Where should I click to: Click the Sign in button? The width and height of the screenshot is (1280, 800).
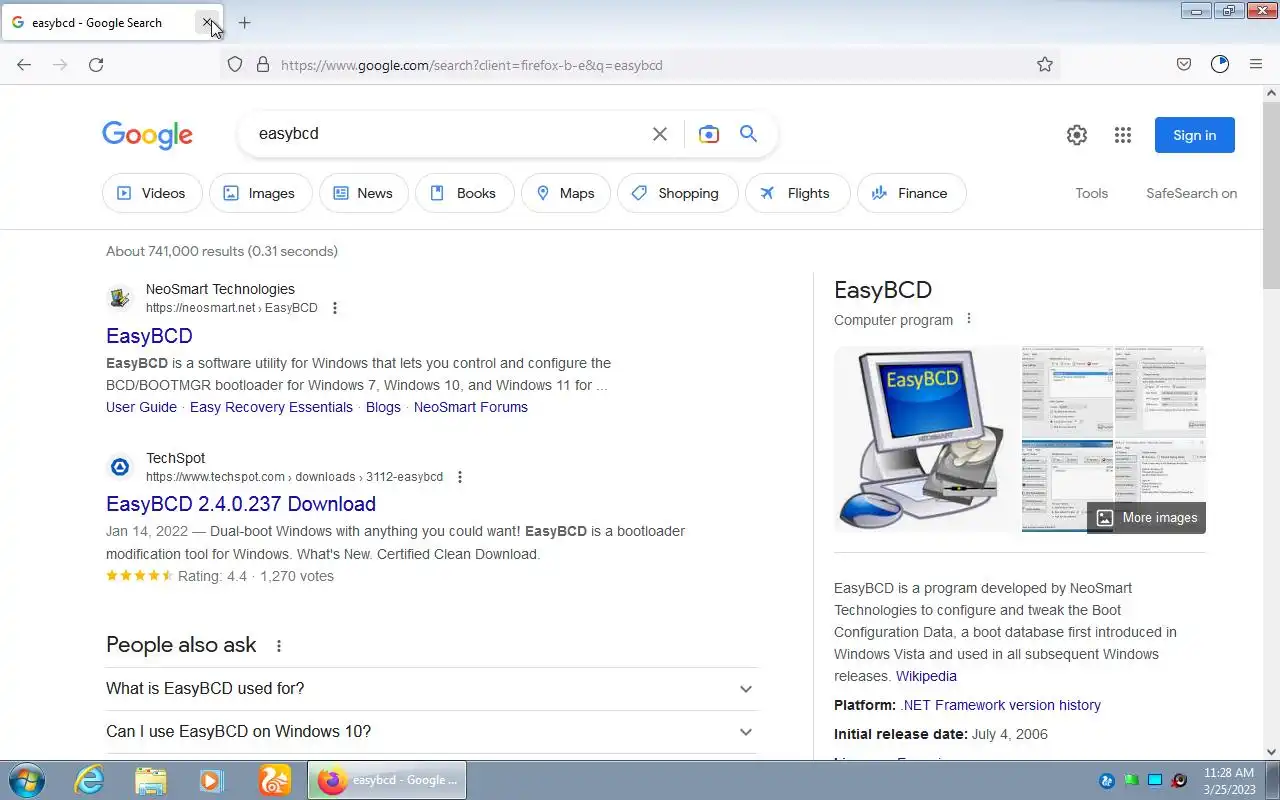point(1195,135)
